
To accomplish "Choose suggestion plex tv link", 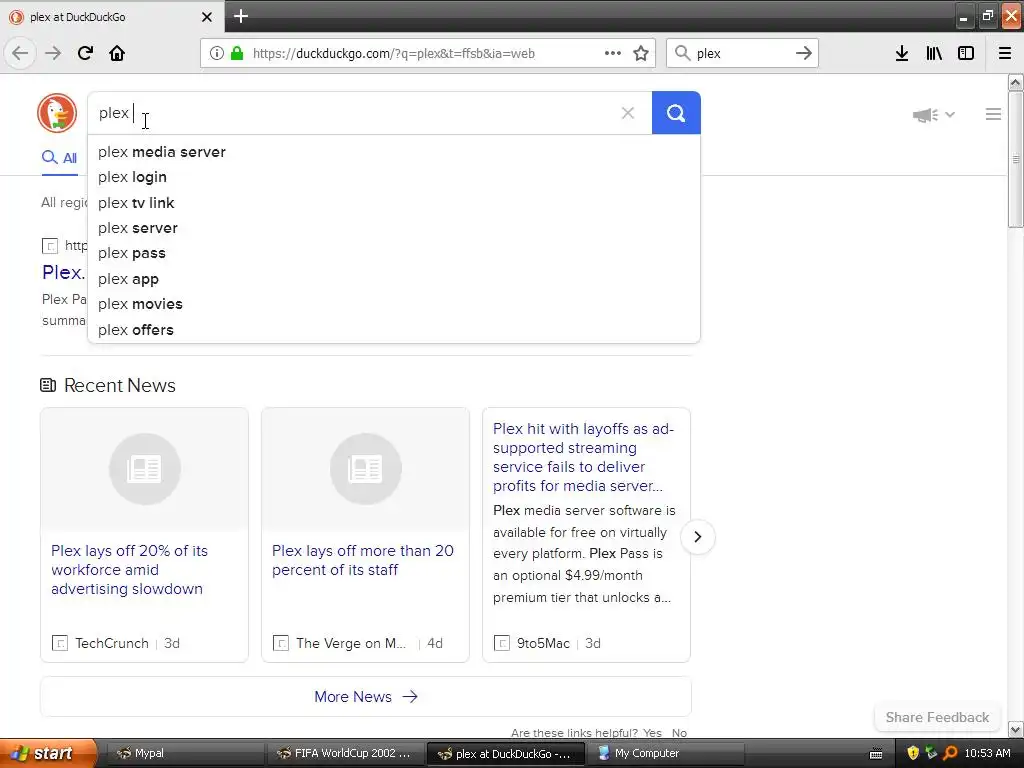I will tap(394, 202).
